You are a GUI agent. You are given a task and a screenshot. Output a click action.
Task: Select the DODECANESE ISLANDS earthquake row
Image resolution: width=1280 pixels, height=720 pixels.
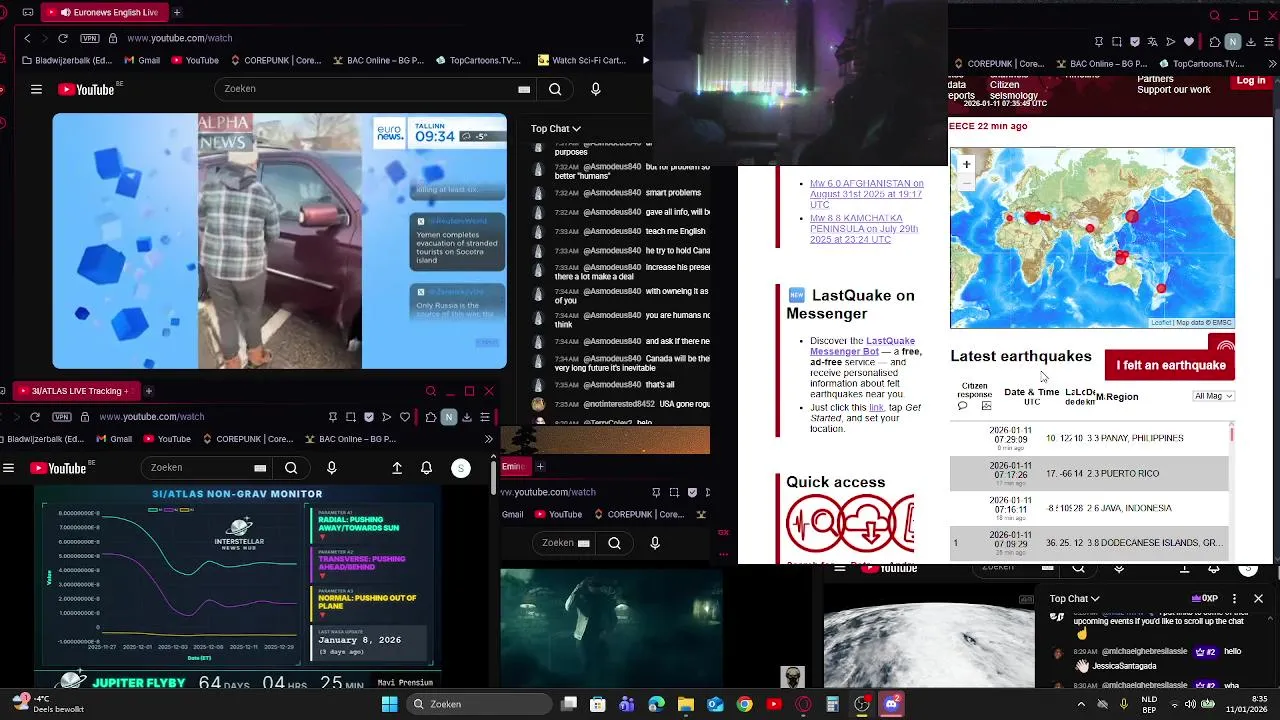(x=1089, y=543)
